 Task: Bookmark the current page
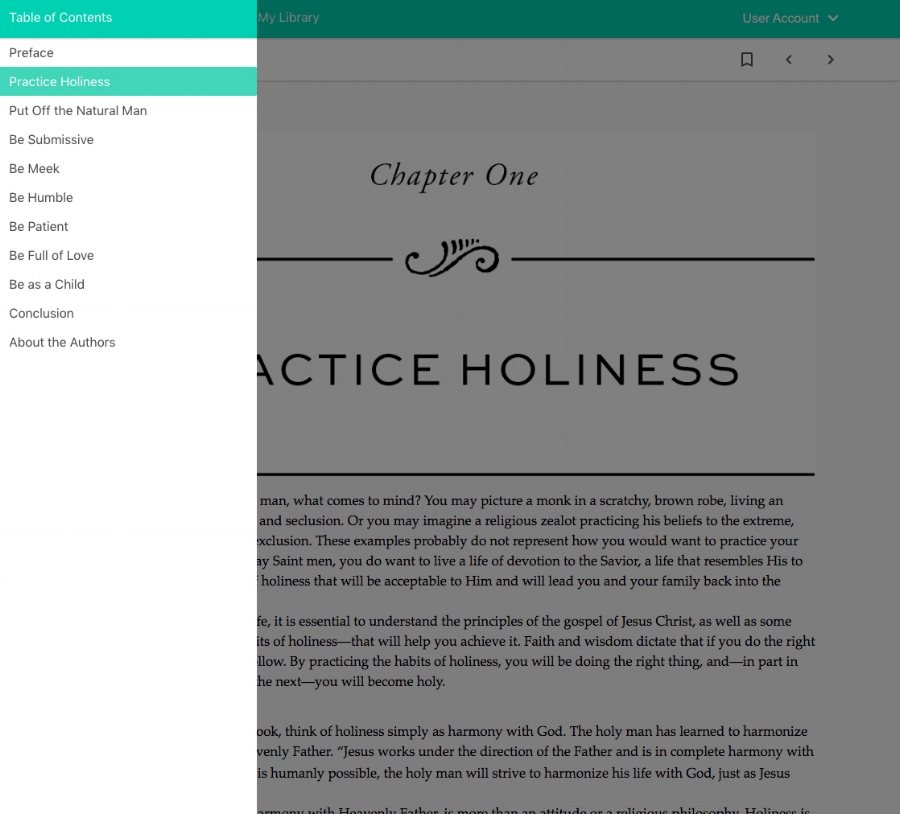(x=746, y=59)
